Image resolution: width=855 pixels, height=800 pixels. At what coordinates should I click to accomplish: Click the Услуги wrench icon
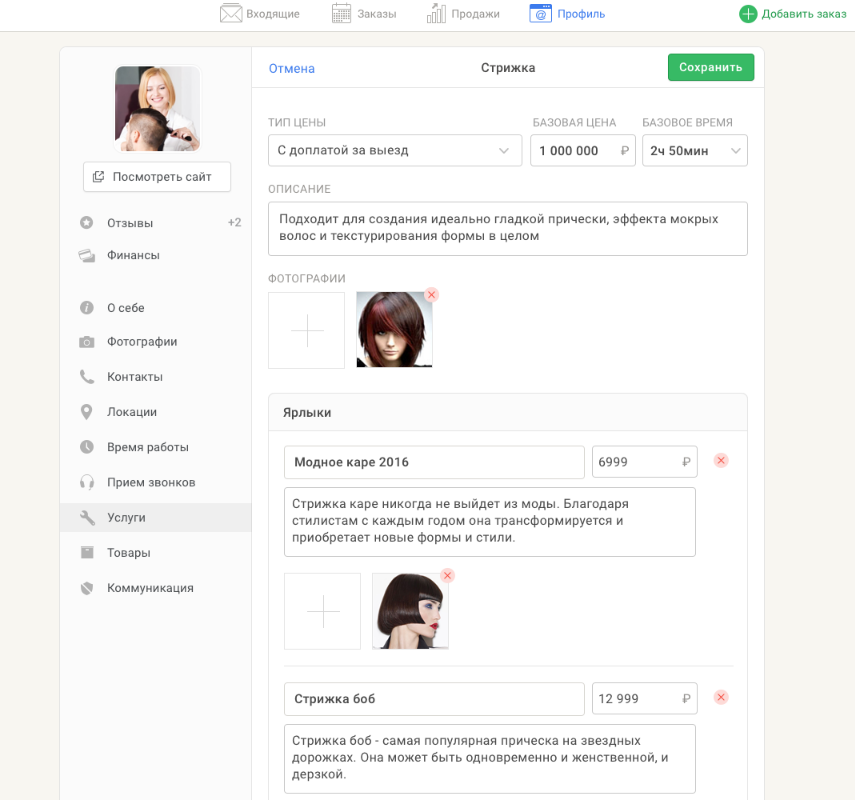(87, 518)
